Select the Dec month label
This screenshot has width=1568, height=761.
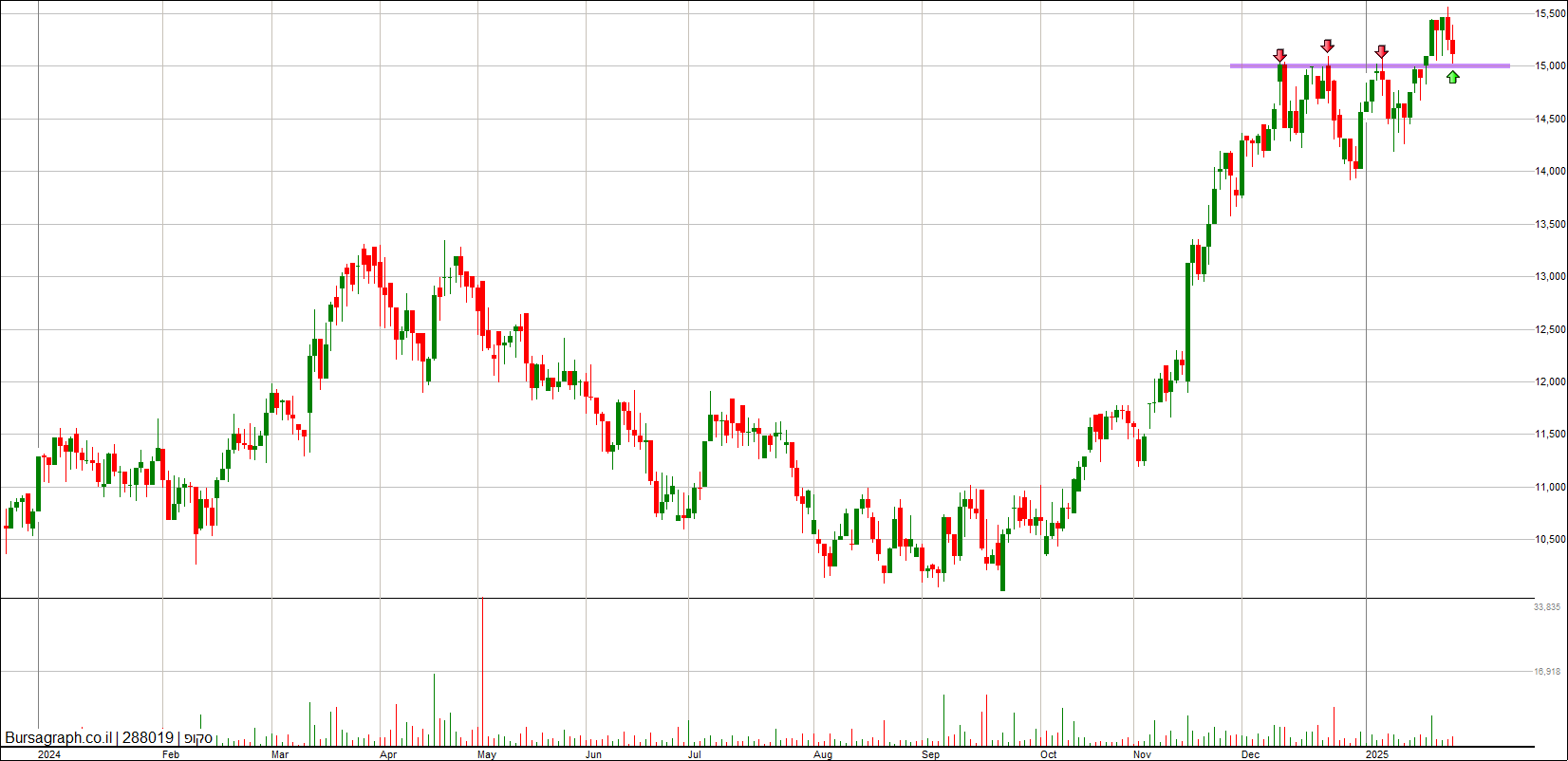pyautogui.click(x=1251, y=755)
